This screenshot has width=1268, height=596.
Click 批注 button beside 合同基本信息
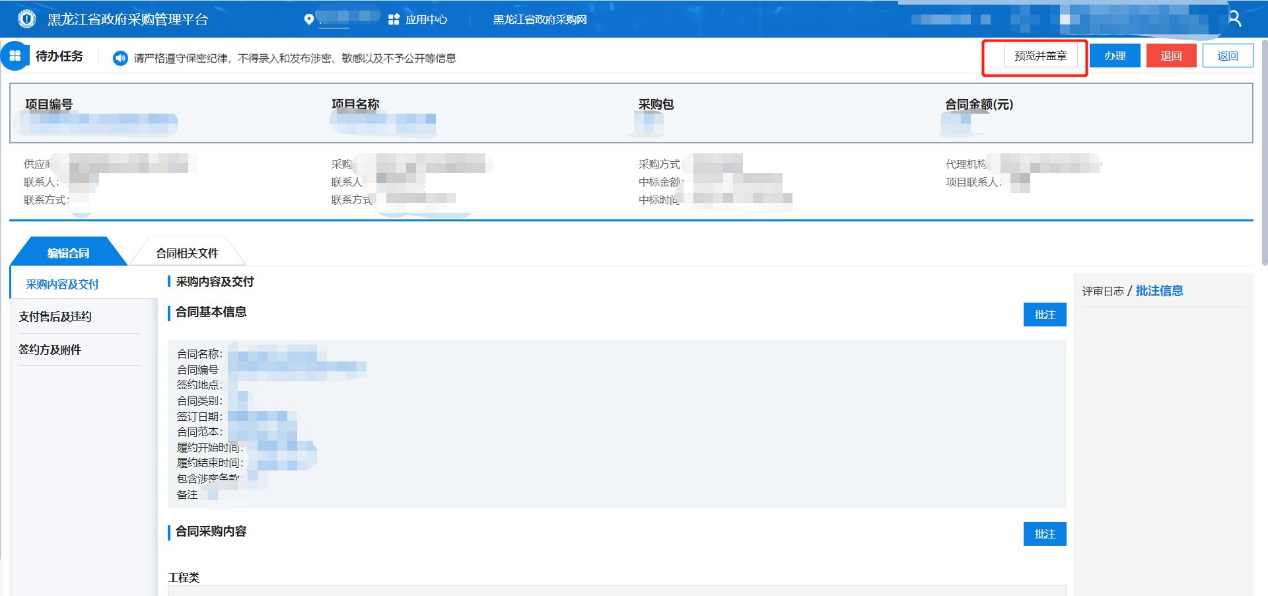[1044, 315]
